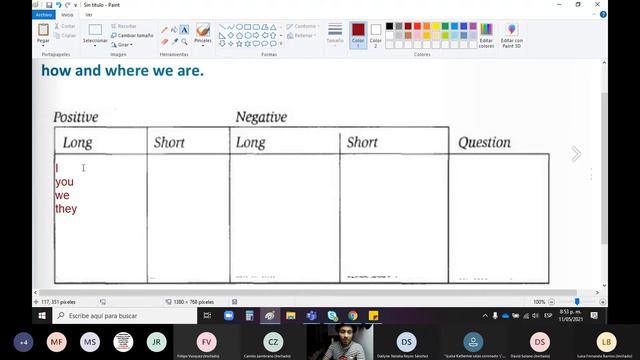Pick the purple palette color

tap(473, 26)
